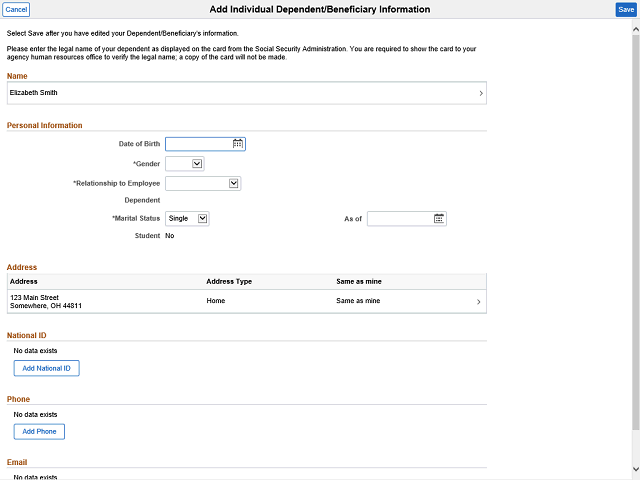Image resolution: width=640 pixels, height=480 pixels.
Task: Click the Same as mine column header
Action: click(x=358, y=281)
